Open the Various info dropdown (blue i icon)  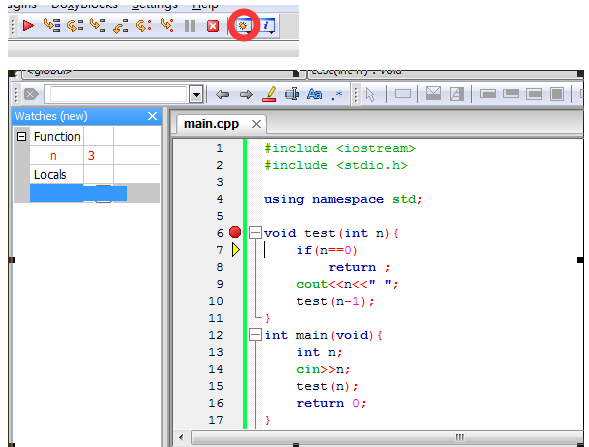267,26
